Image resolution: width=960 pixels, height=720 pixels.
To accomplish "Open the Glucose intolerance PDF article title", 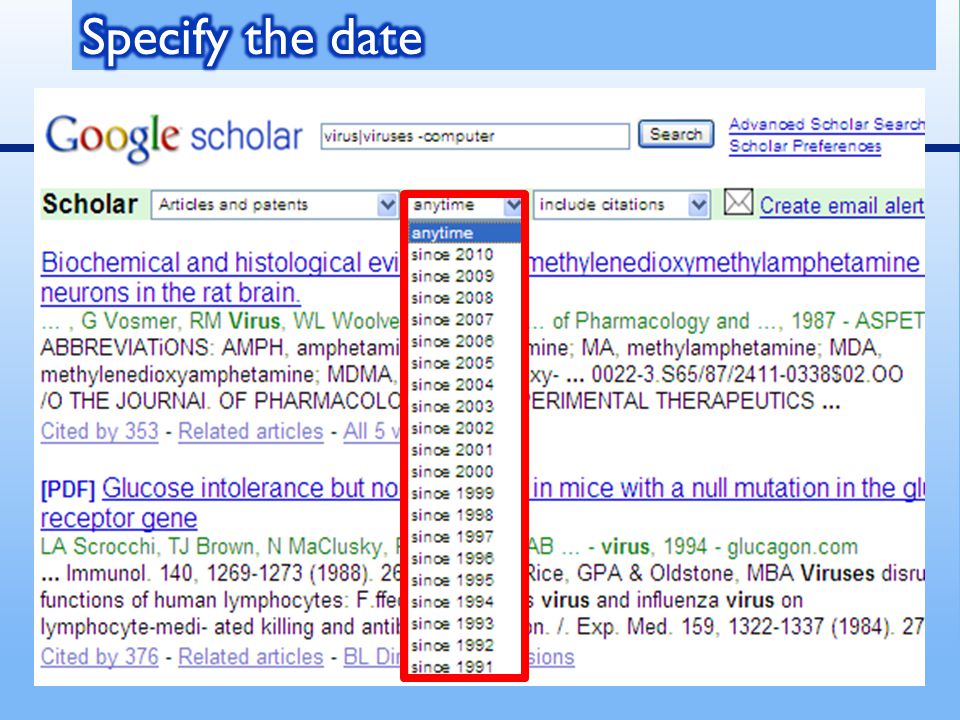I will click(250, 489).
